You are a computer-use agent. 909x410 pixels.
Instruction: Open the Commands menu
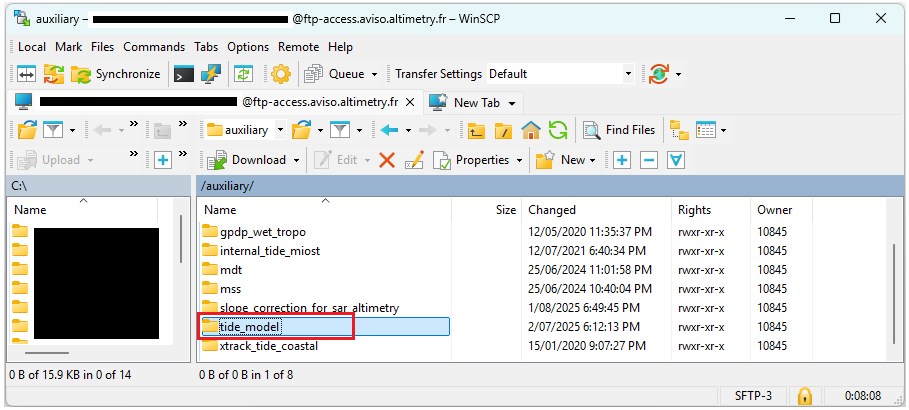[x=153, y=47]
